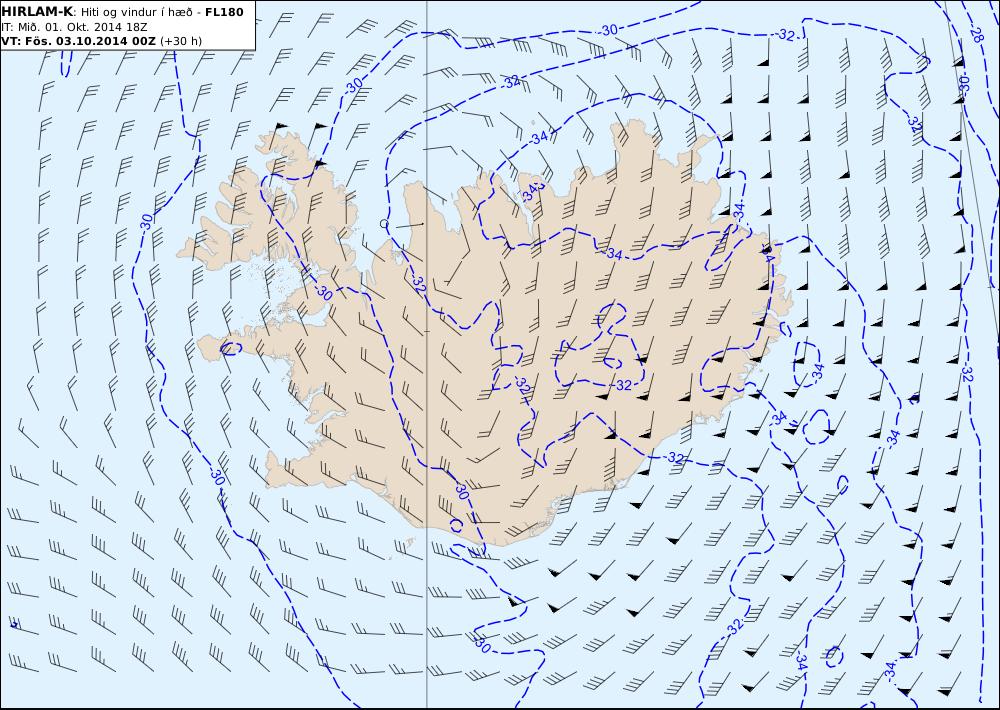Screen dimensions: 1000x710
Task: Select the FL180 flight level label
Action: pos(224,12)
